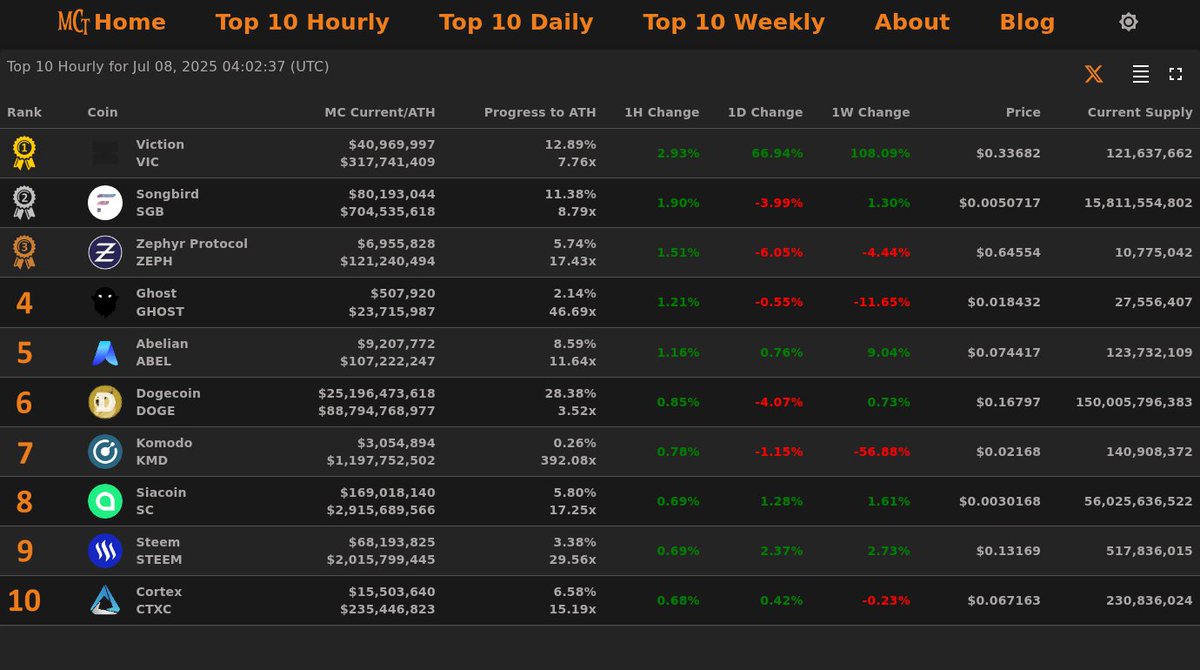Click Dogecoin's $0.16797 price
1200x670 pixels.
coord(1009,402)
